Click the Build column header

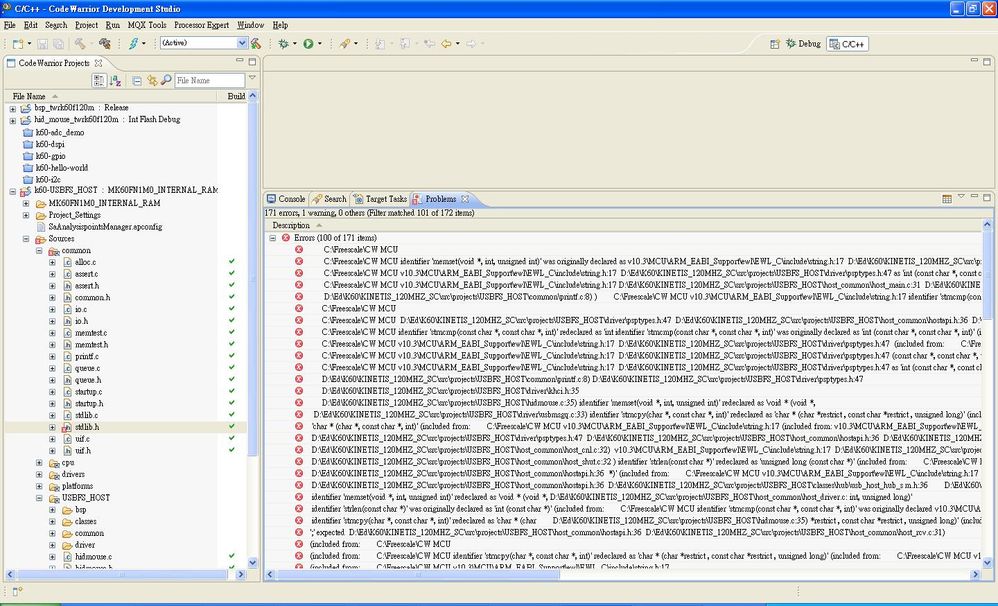click(236, 96)
